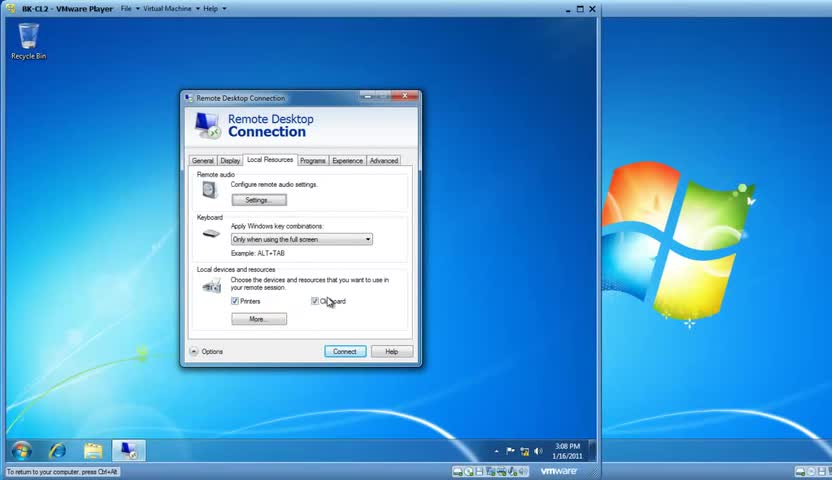832x480 pixels.
Task: Click 'To return to your computer' status text
Action: pos(62,472)
